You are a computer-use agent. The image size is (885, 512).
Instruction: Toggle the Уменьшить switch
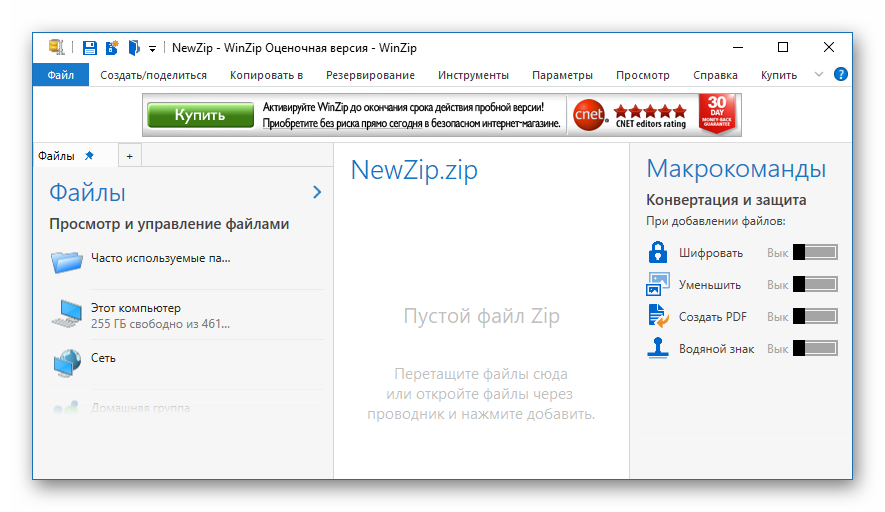point(815,284)
